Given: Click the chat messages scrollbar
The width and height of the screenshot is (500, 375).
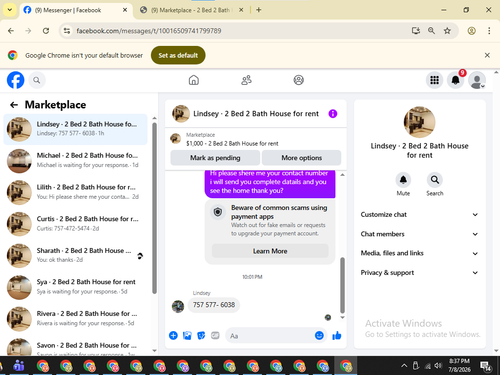Looking at the screenshot, I should tap(342, 285).
